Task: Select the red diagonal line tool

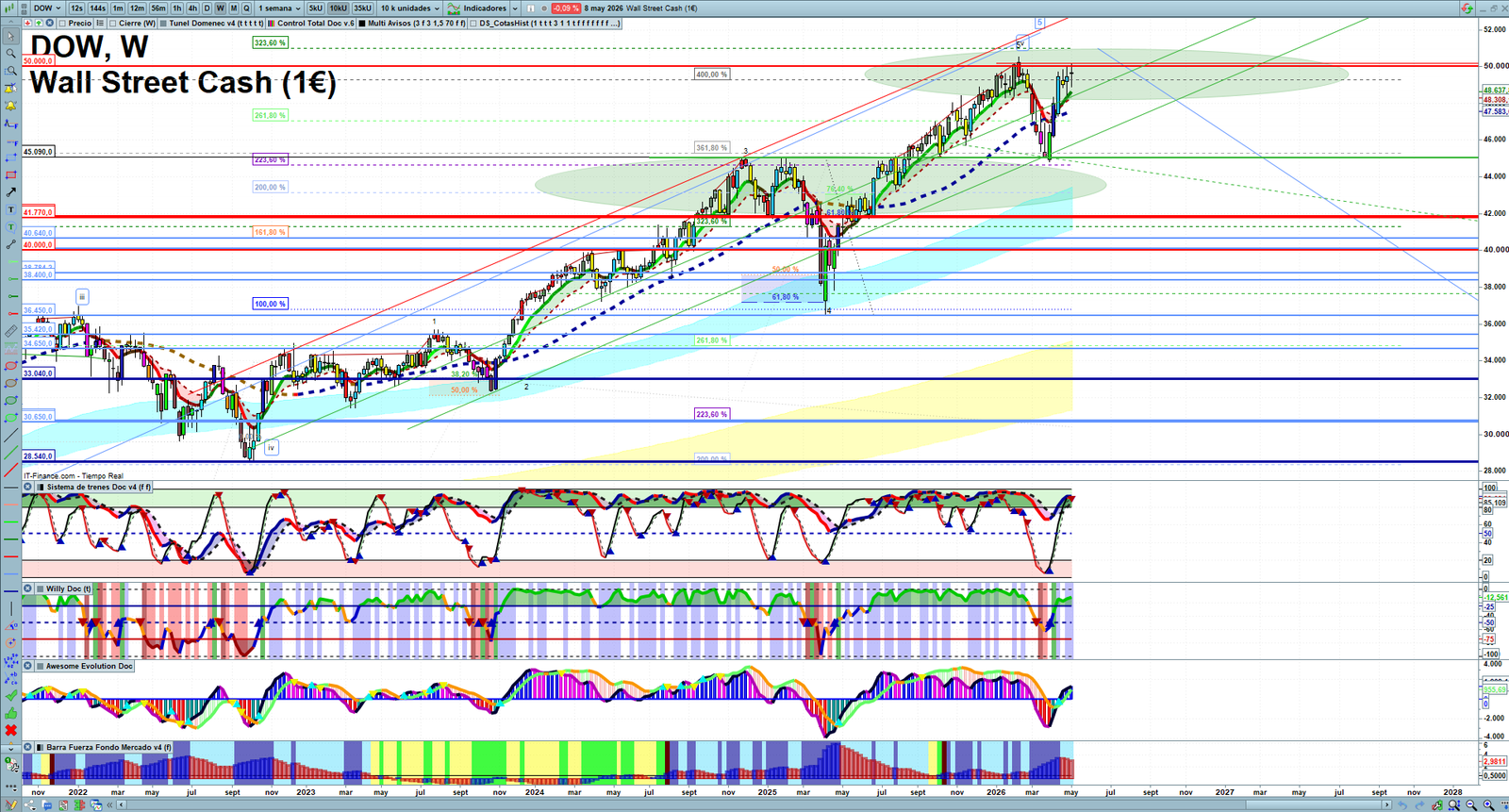Action: coord(10,470)
